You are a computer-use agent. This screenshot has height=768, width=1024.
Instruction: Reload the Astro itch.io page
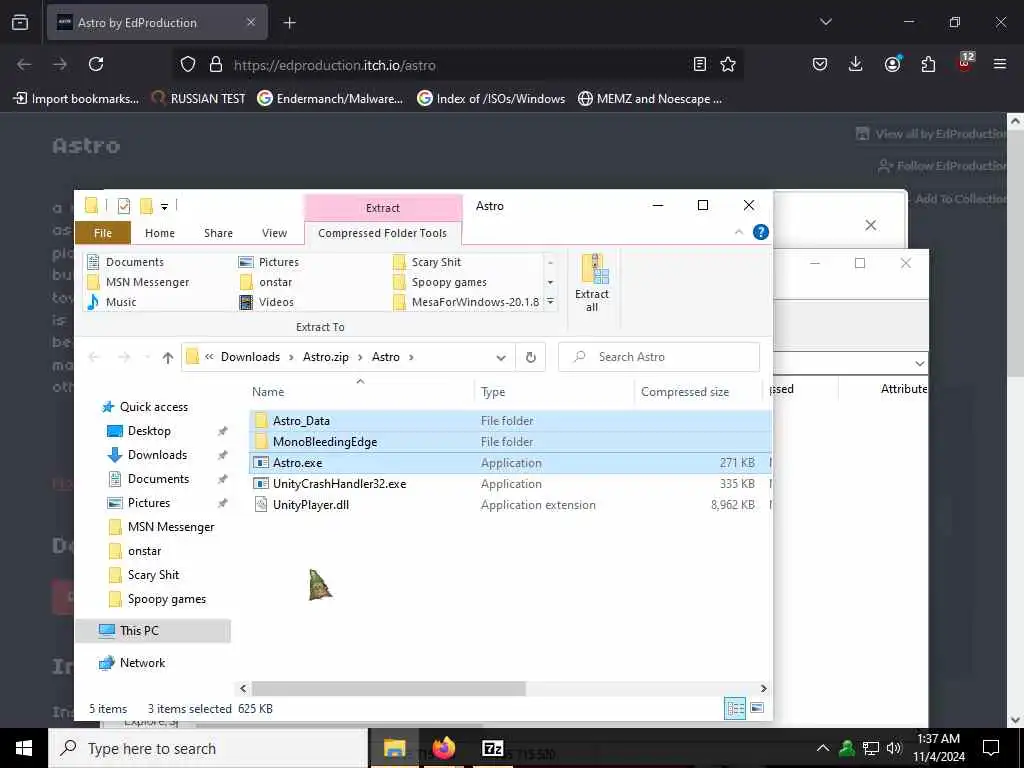[96, 64]
